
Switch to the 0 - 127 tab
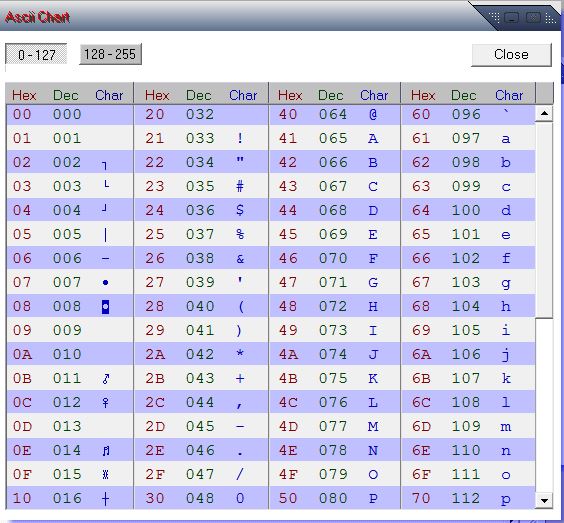[x=36, y=55]
